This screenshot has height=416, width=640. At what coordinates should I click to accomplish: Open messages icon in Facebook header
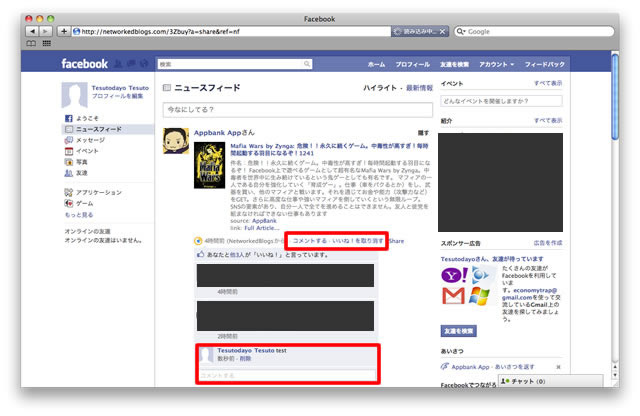(131, 64)
